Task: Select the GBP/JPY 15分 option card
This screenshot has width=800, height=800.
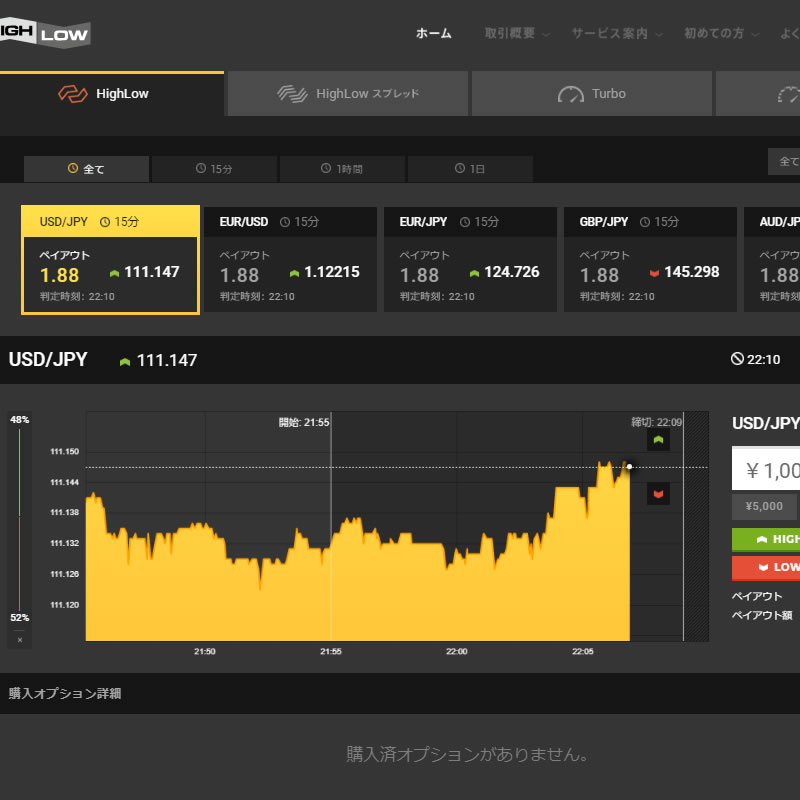Action: (651, 260)
